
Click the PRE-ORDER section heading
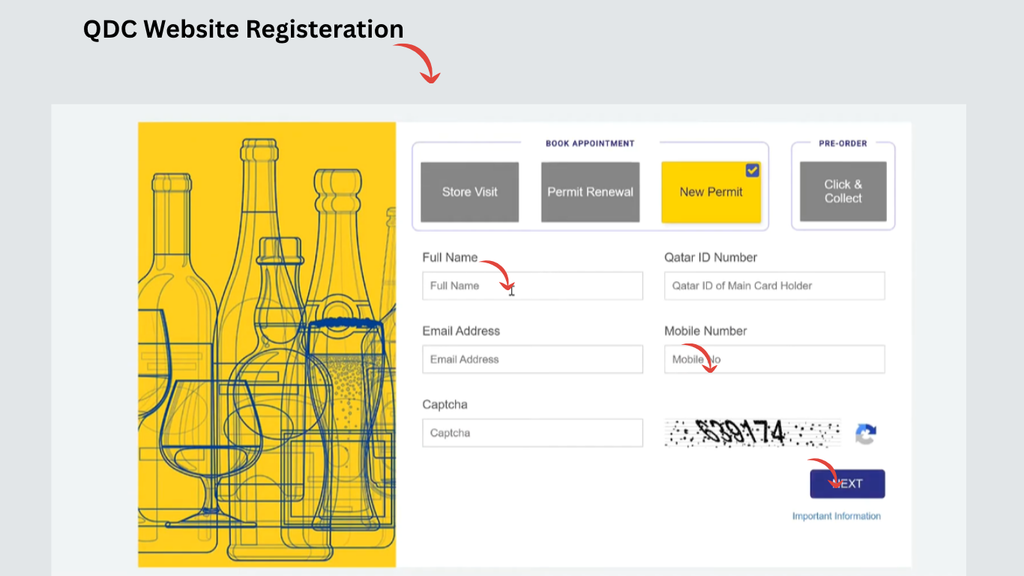(x=843, y=143)
